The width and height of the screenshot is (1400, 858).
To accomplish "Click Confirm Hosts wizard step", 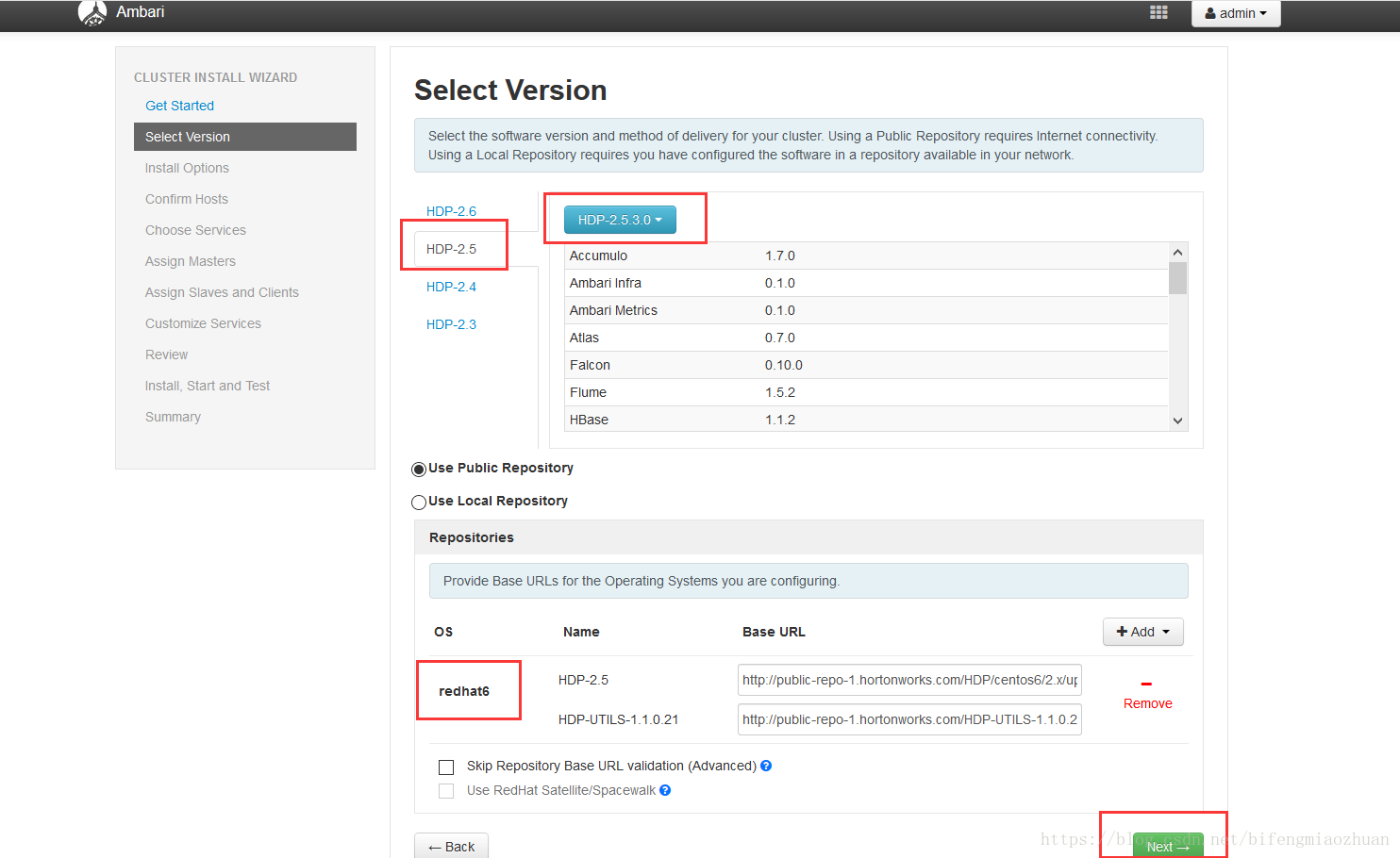I will (187, 199).
